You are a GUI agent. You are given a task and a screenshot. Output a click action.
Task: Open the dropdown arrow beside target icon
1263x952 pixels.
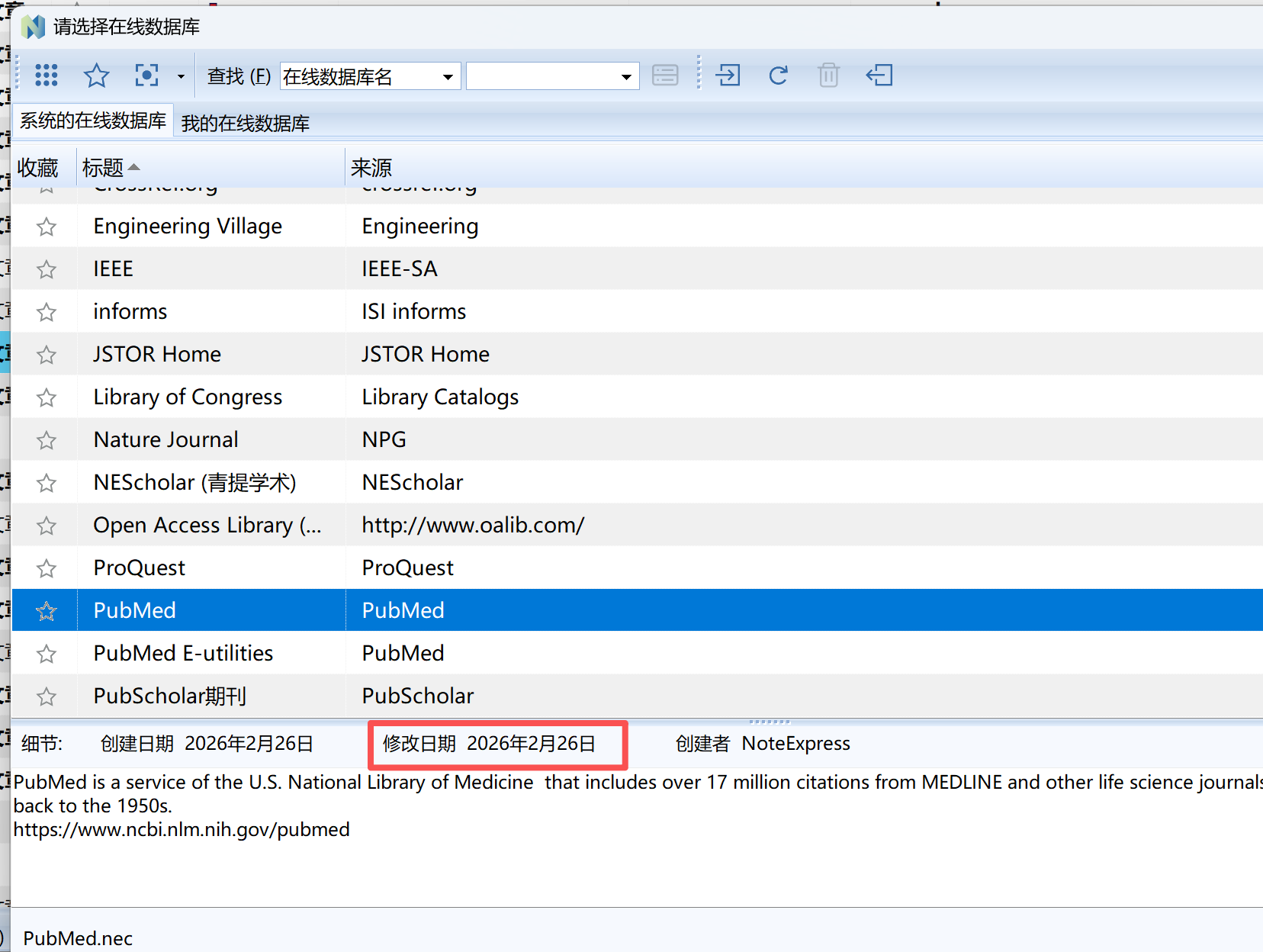point(181,76)
